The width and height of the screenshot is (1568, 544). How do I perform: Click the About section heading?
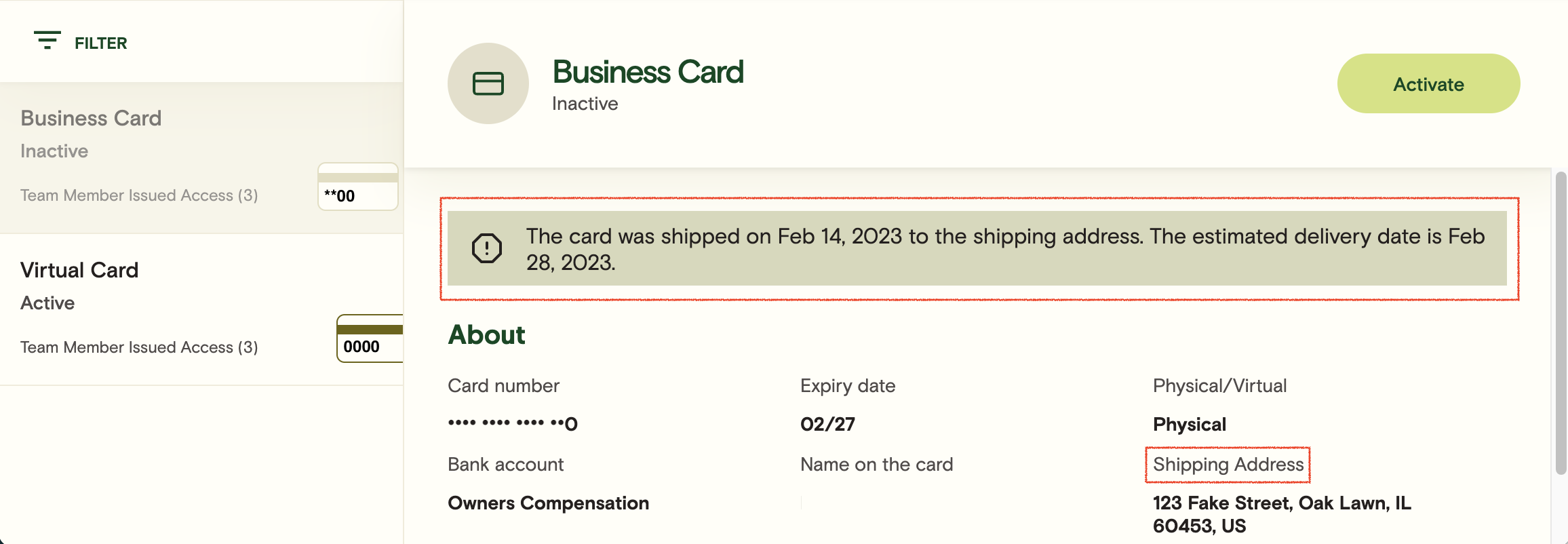coord(486,335)
